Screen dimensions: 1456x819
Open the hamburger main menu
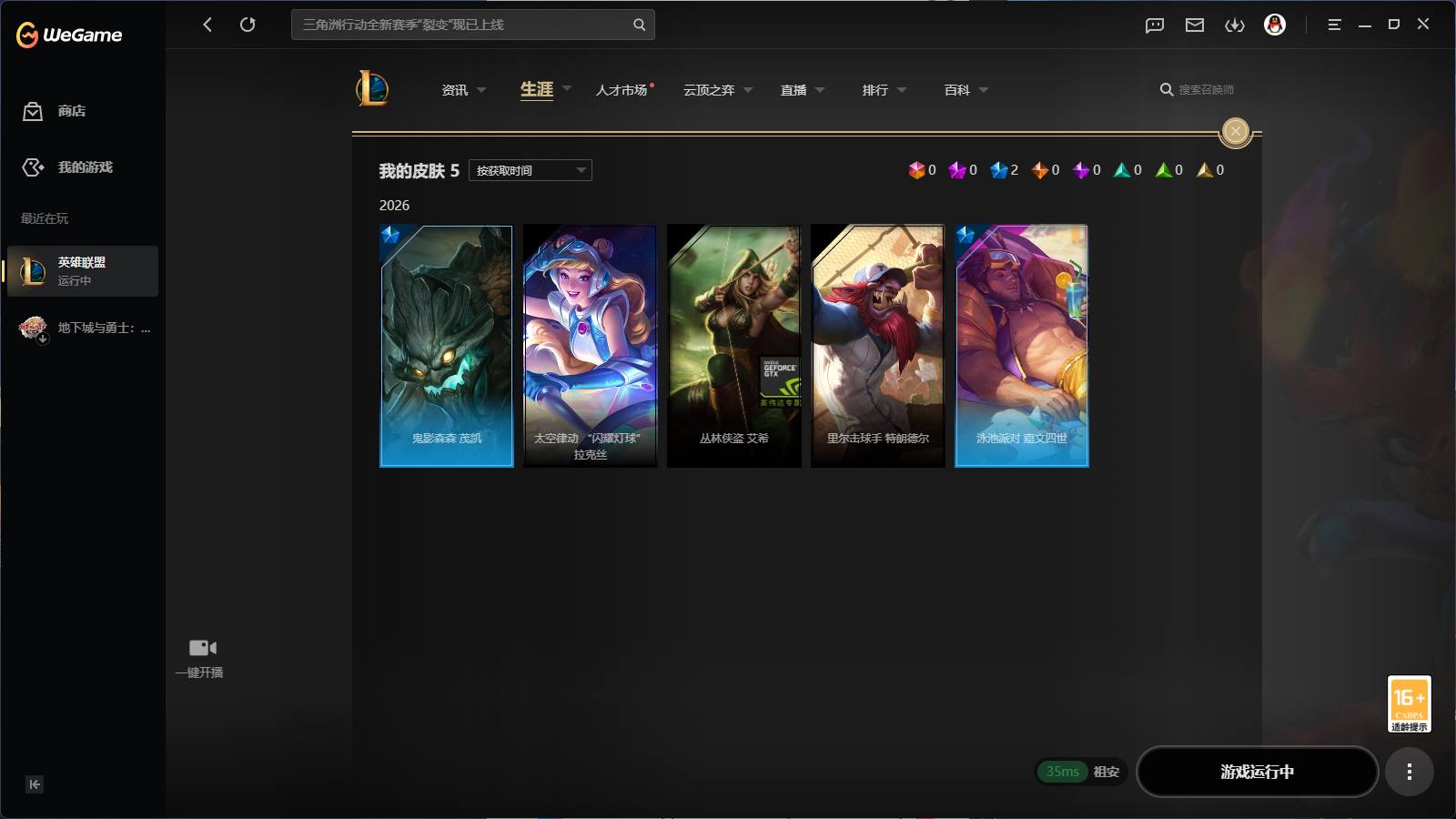point(1334,25)
